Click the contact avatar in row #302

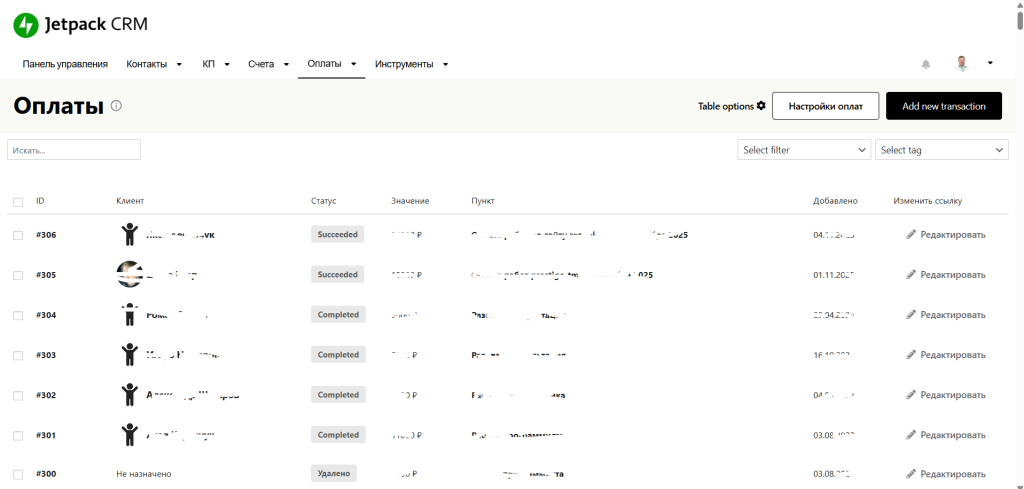(x=130, y=394)
